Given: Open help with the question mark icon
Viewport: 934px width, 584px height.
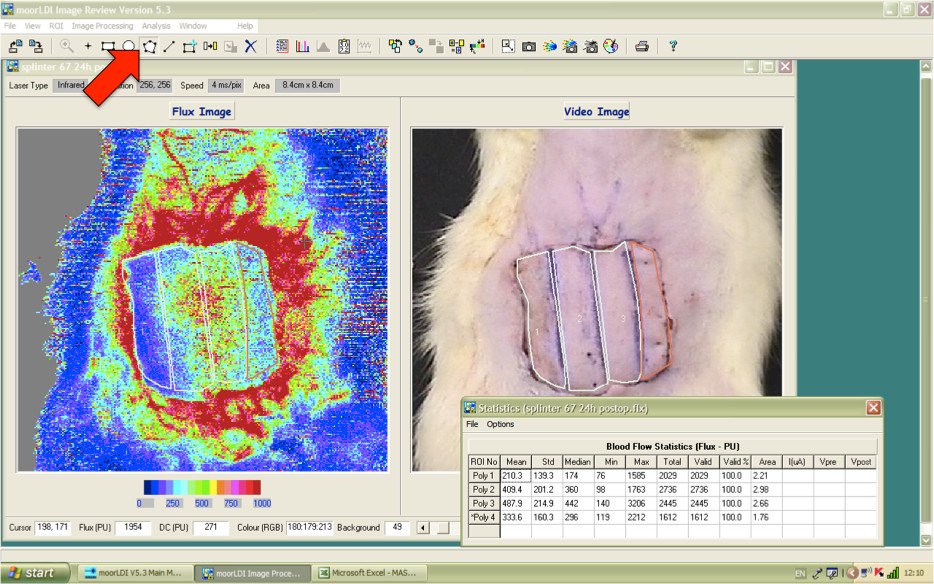Looking at the screenshot, I should [673, 46].
